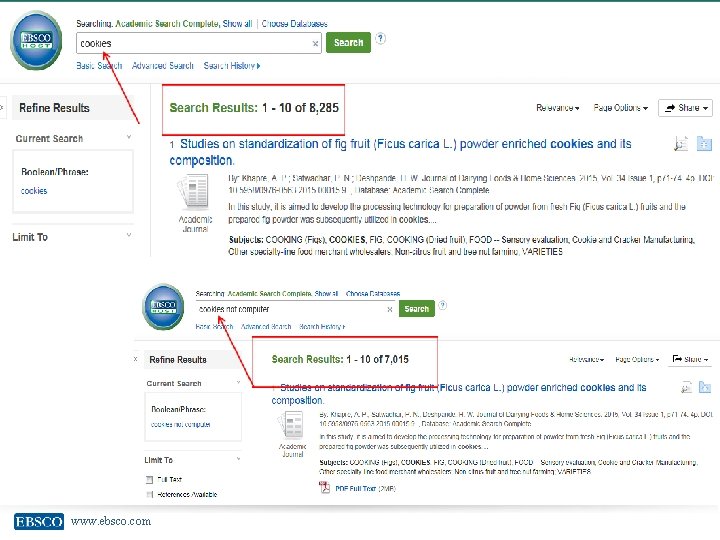The width and height of the screenshot is (720, 540).
Task: Open Page Options dropdown in lower screenshot
Action: tap(637, 359)
